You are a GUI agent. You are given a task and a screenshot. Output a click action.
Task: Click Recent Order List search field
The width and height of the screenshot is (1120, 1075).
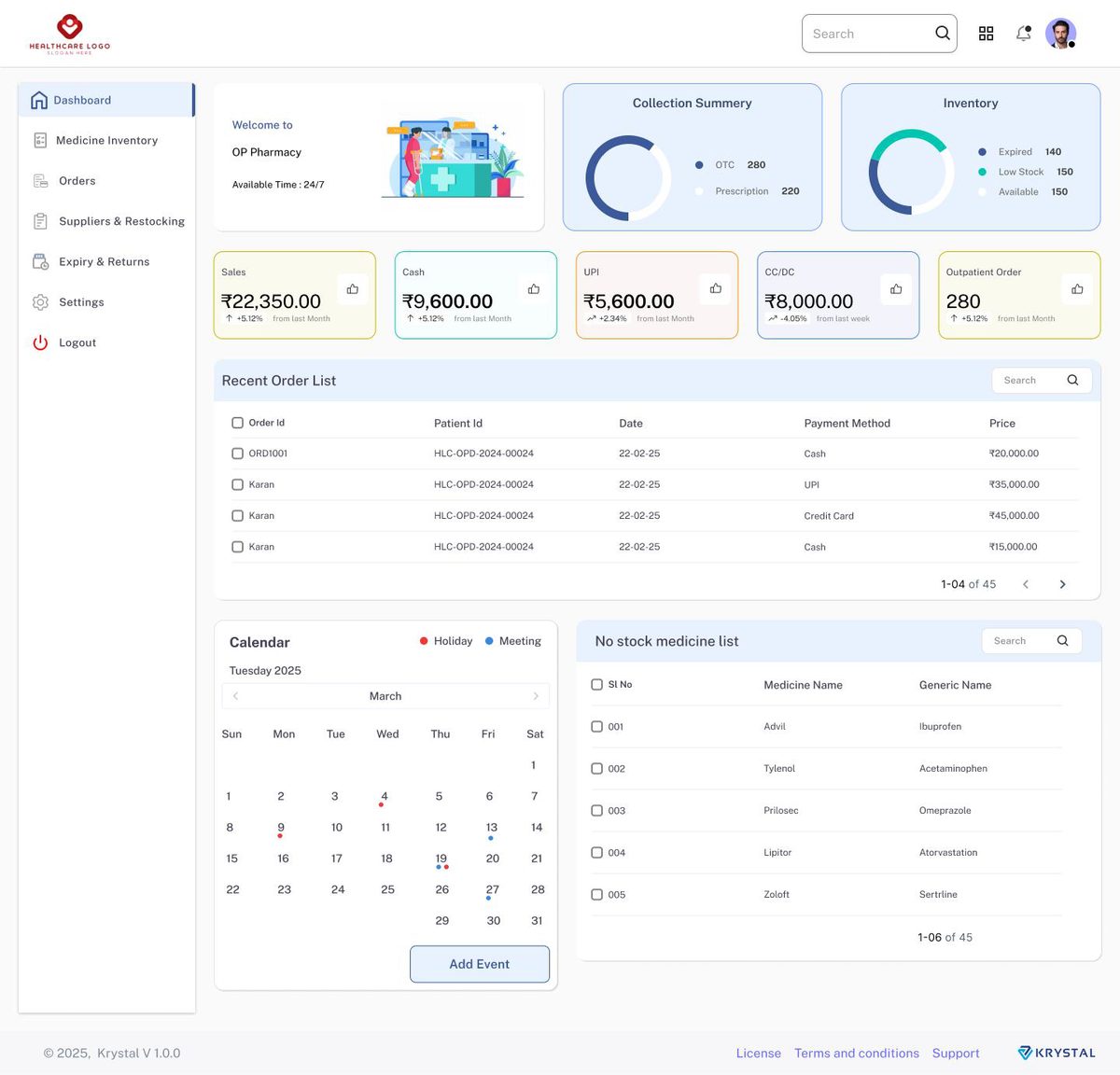click(x=1042, y=380)
